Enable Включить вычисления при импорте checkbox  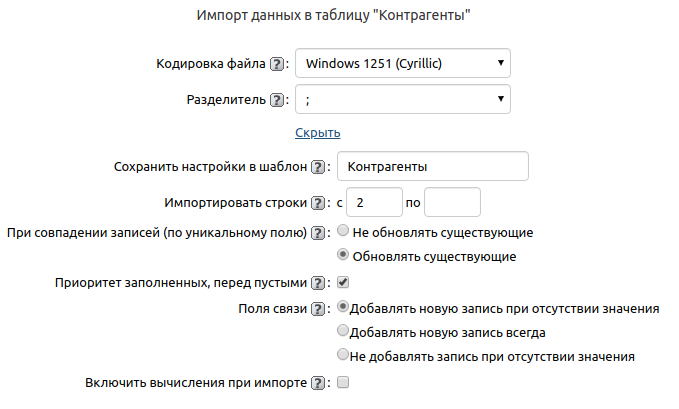[x=343, y=382]
